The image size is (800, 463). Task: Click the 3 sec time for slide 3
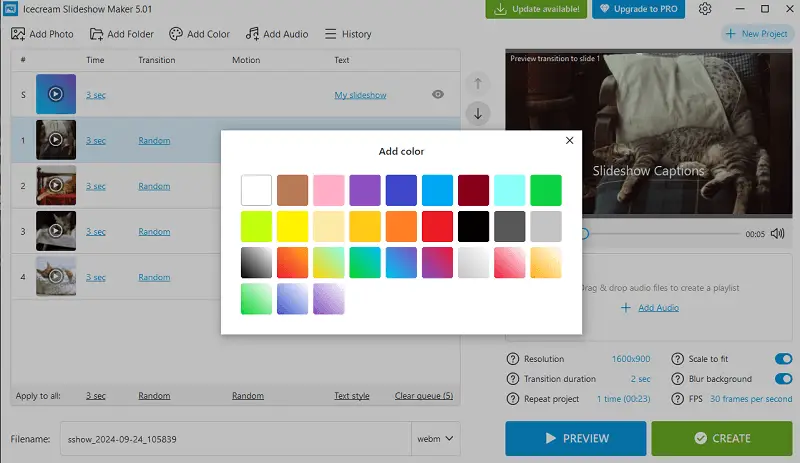click(95, 232)
